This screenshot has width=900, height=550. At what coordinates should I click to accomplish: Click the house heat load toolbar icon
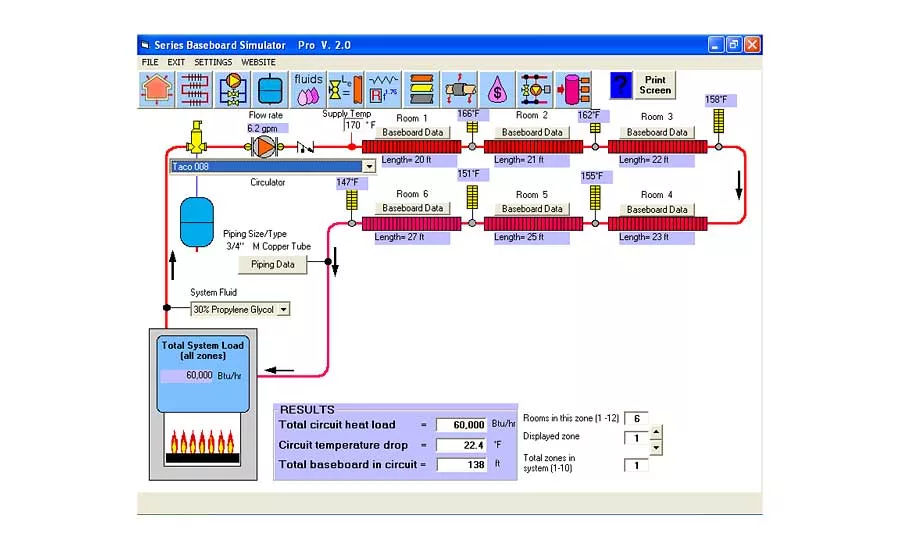click(156, 89)
